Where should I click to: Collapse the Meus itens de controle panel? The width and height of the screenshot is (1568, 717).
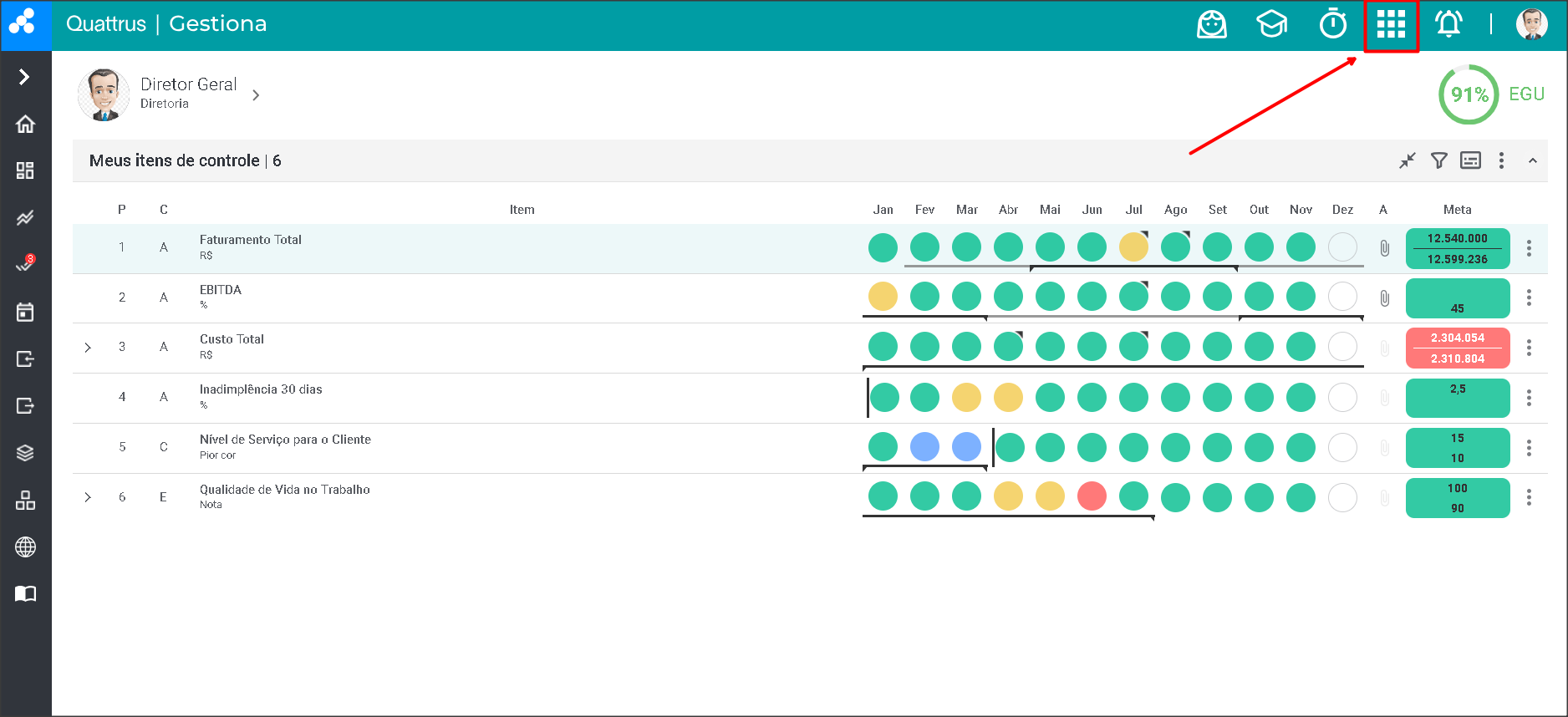(x=1532, y=160)
